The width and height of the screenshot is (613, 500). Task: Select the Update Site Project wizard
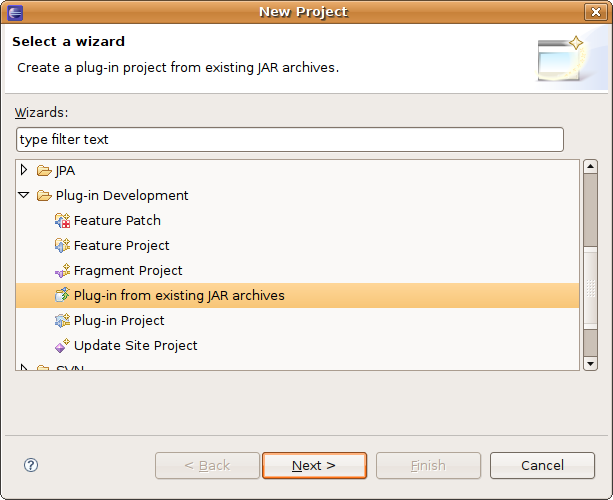click(135, 346)
